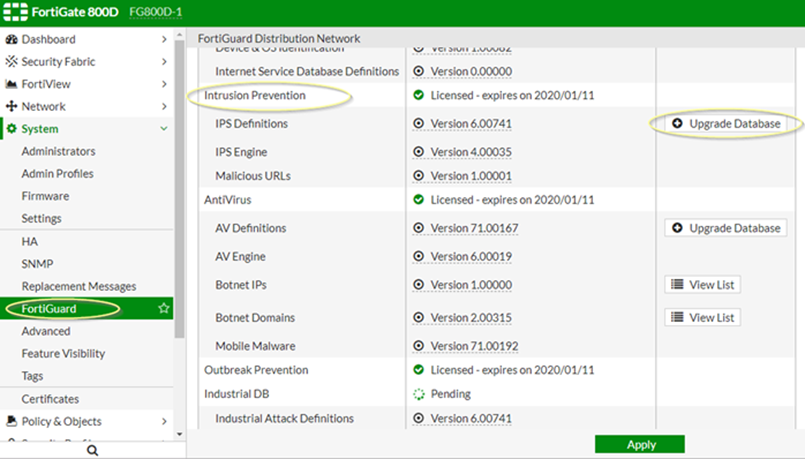Image resolution: width=805 pixels, height=459 pixels.
Task: Click the sidebar scrollbar down arrow
Action: [x=179, y=434]
